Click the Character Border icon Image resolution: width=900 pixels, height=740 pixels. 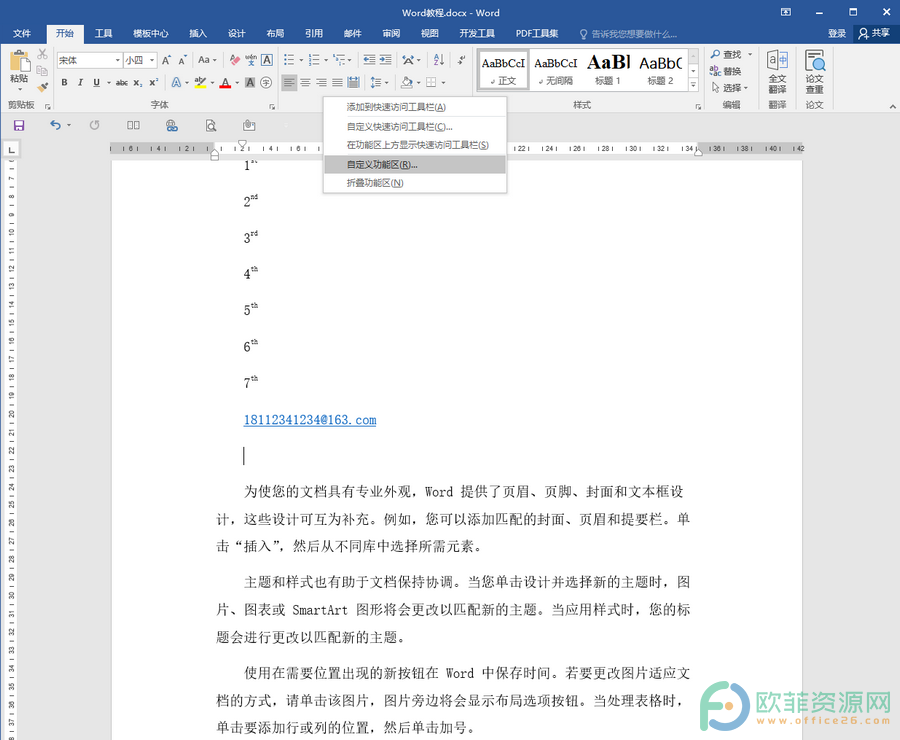pos(267,60)
